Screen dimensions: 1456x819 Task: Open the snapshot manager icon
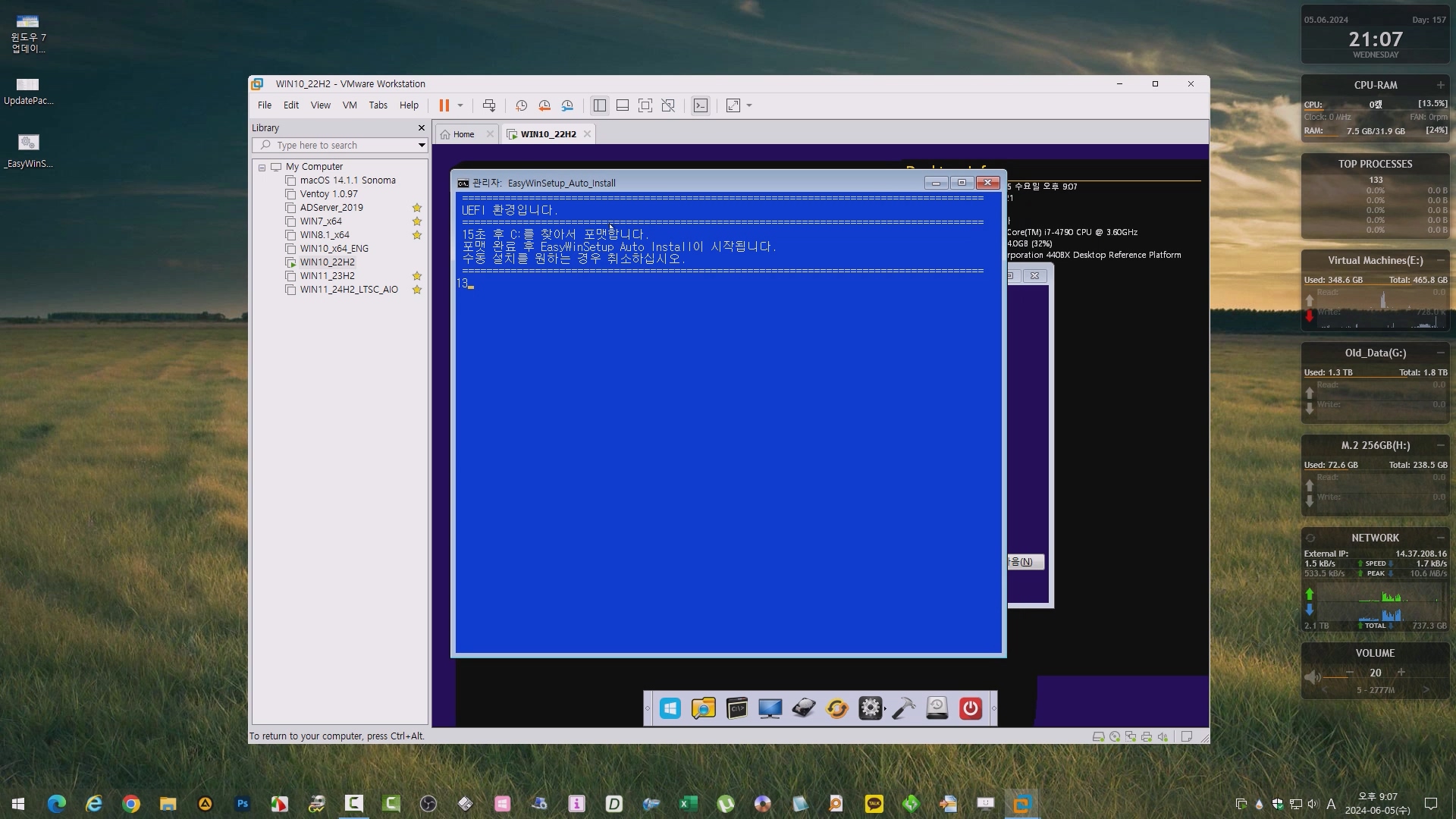pos(567,105)
